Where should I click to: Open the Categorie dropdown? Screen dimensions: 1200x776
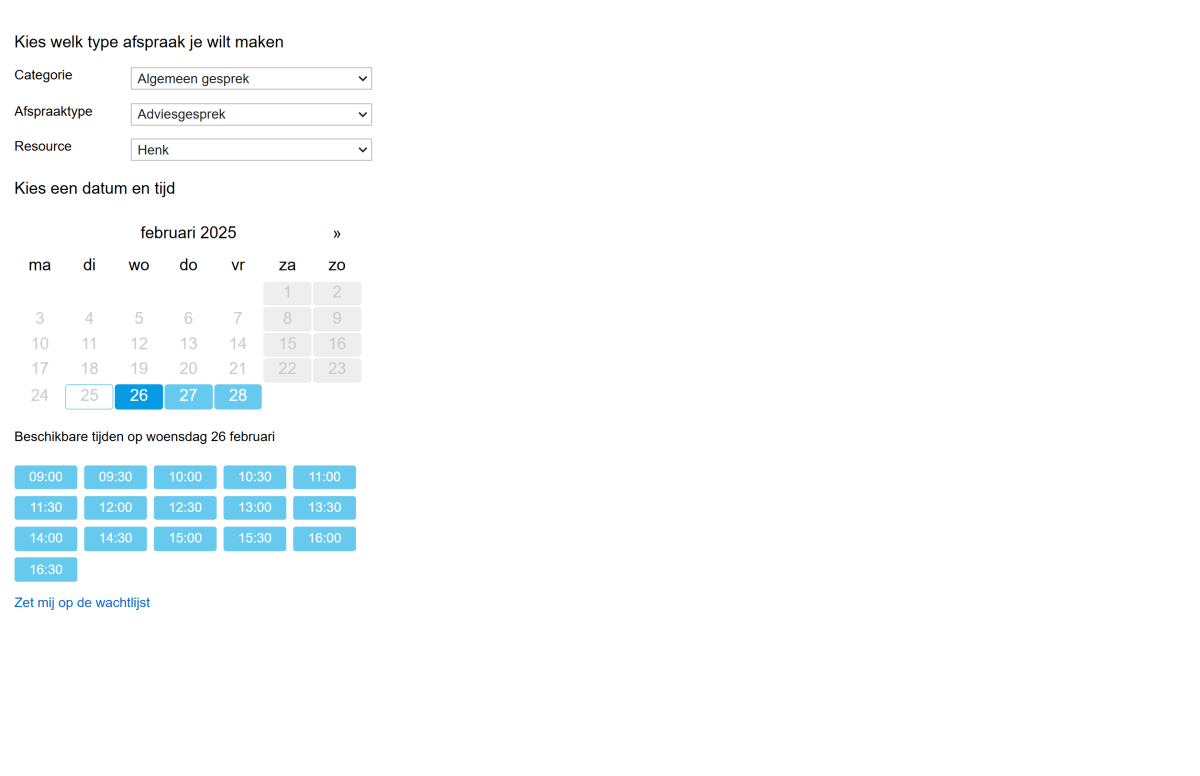(x=251, y=79)
